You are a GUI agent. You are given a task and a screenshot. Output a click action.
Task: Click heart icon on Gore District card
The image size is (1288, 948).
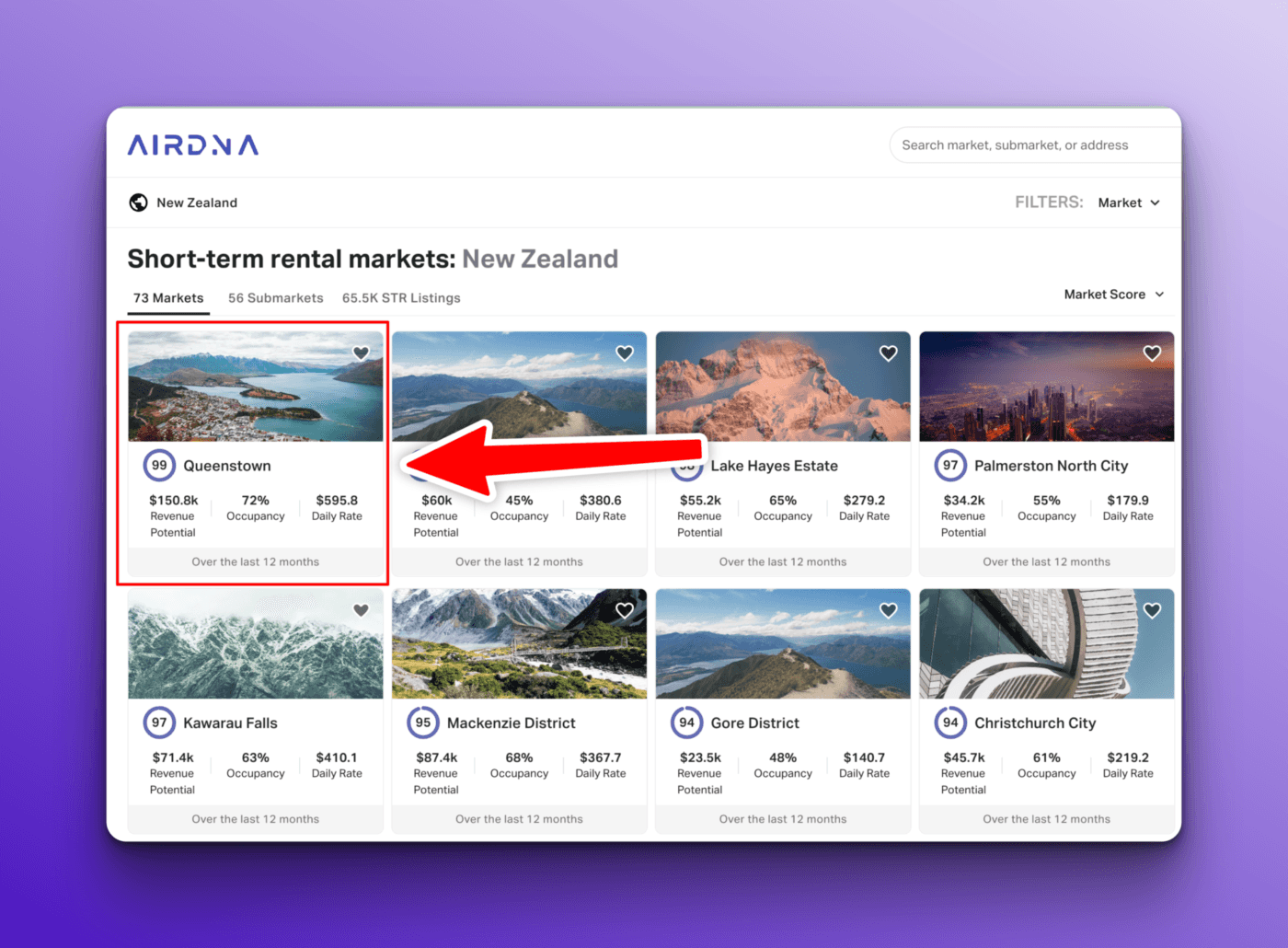coord(888,610)
